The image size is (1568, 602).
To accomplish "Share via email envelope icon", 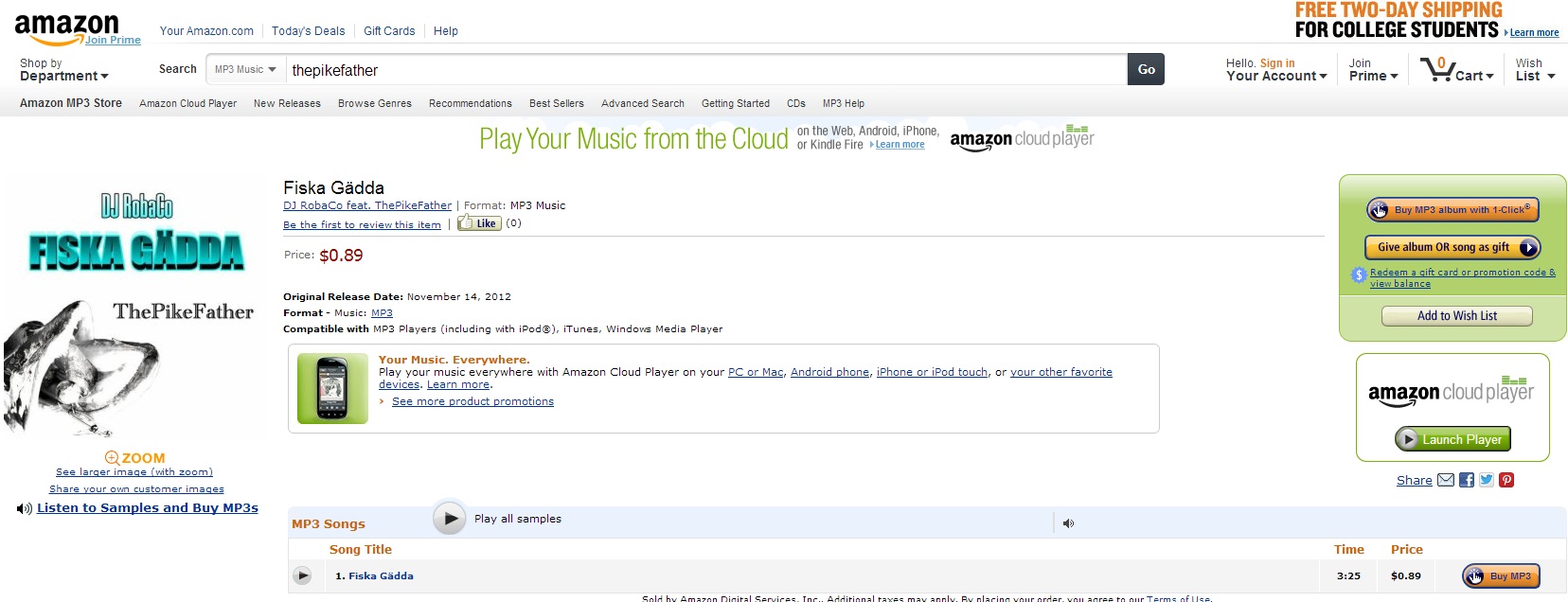I will (x=1446, y=480).
